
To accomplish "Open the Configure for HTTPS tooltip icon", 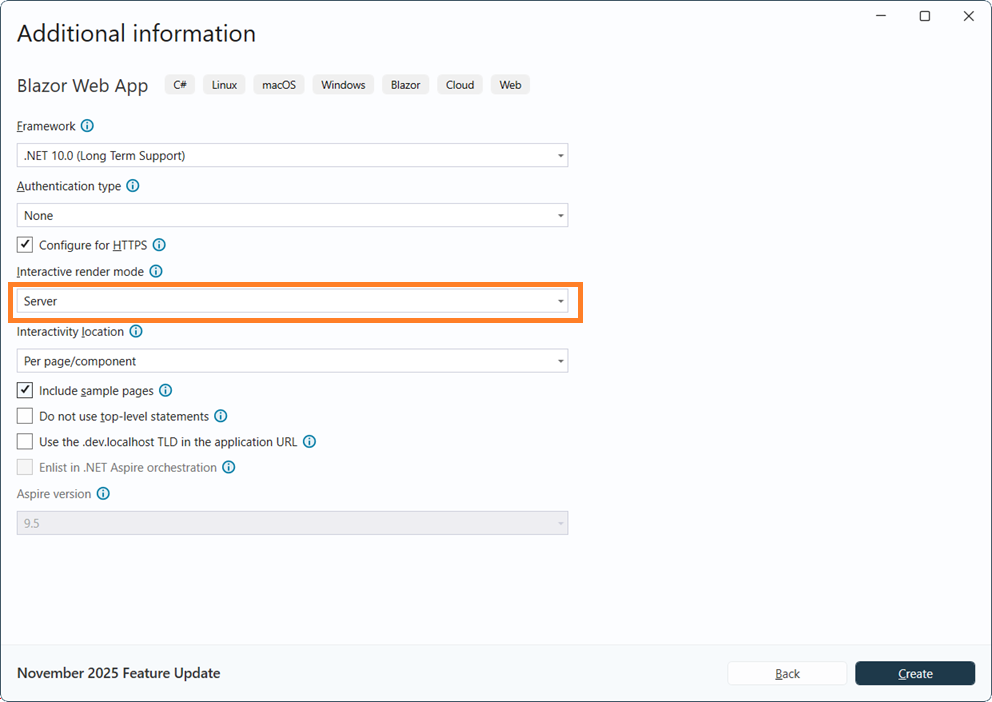I will (x=160, y=245).
